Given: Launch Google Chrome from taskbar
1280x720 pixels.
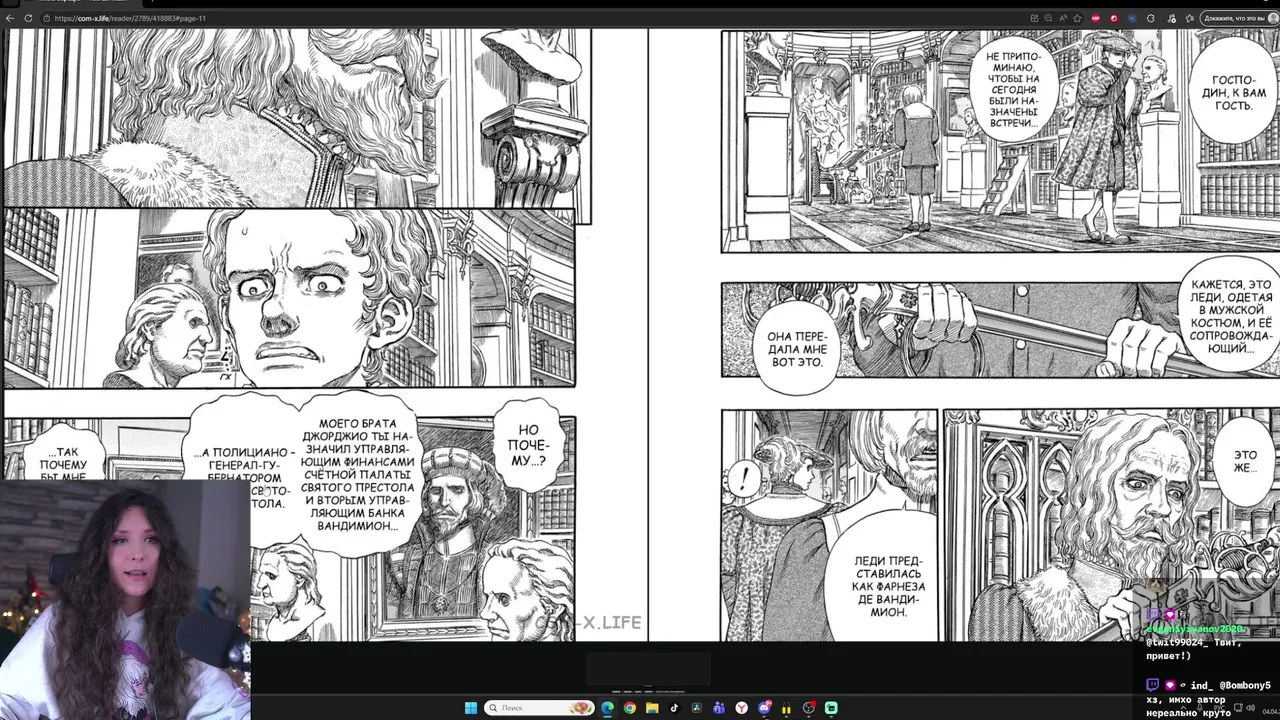Looking at the screenshot, I should [x=629, y=708].
